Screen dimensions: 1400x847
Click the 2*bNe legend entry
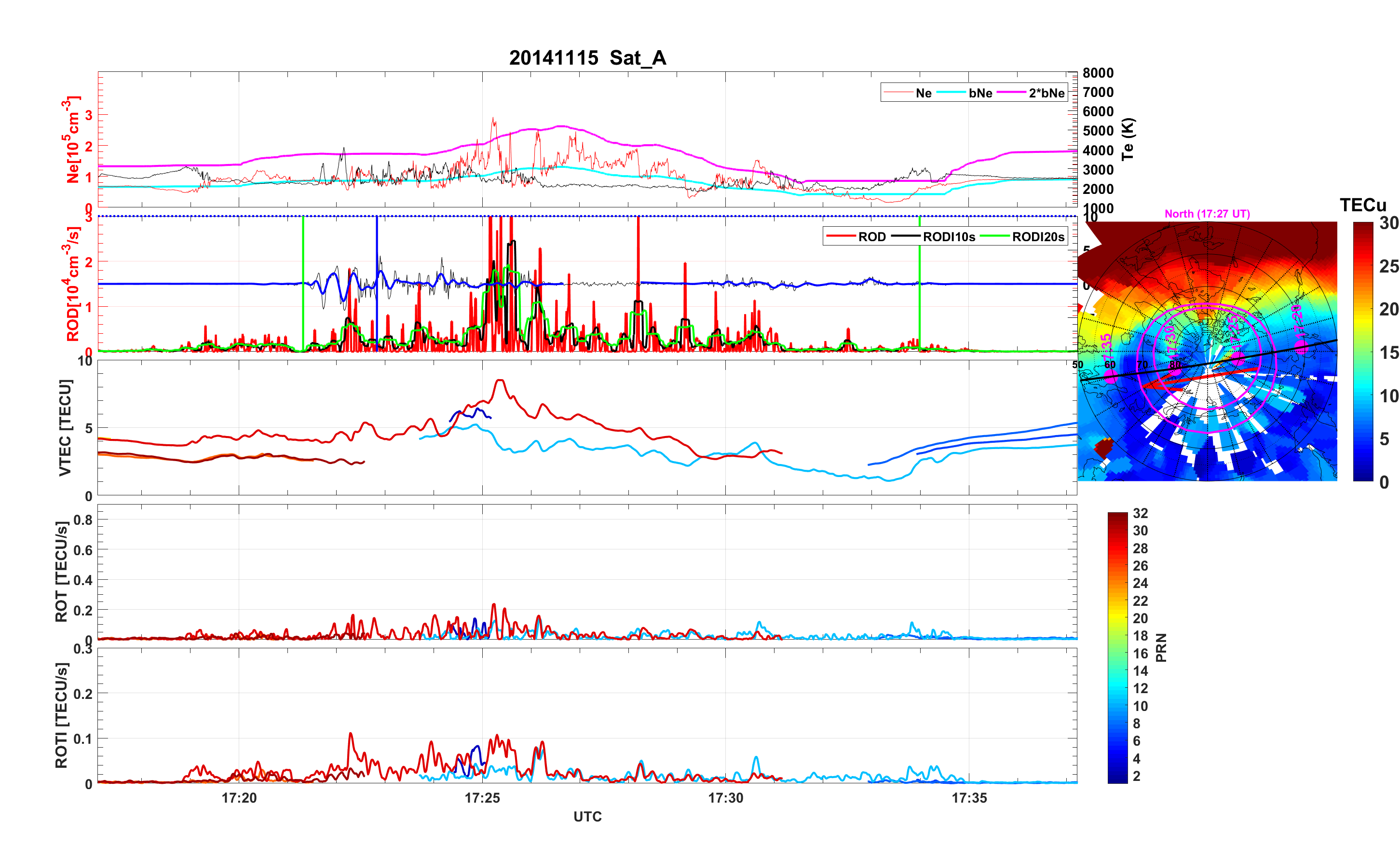point(1046,93)
